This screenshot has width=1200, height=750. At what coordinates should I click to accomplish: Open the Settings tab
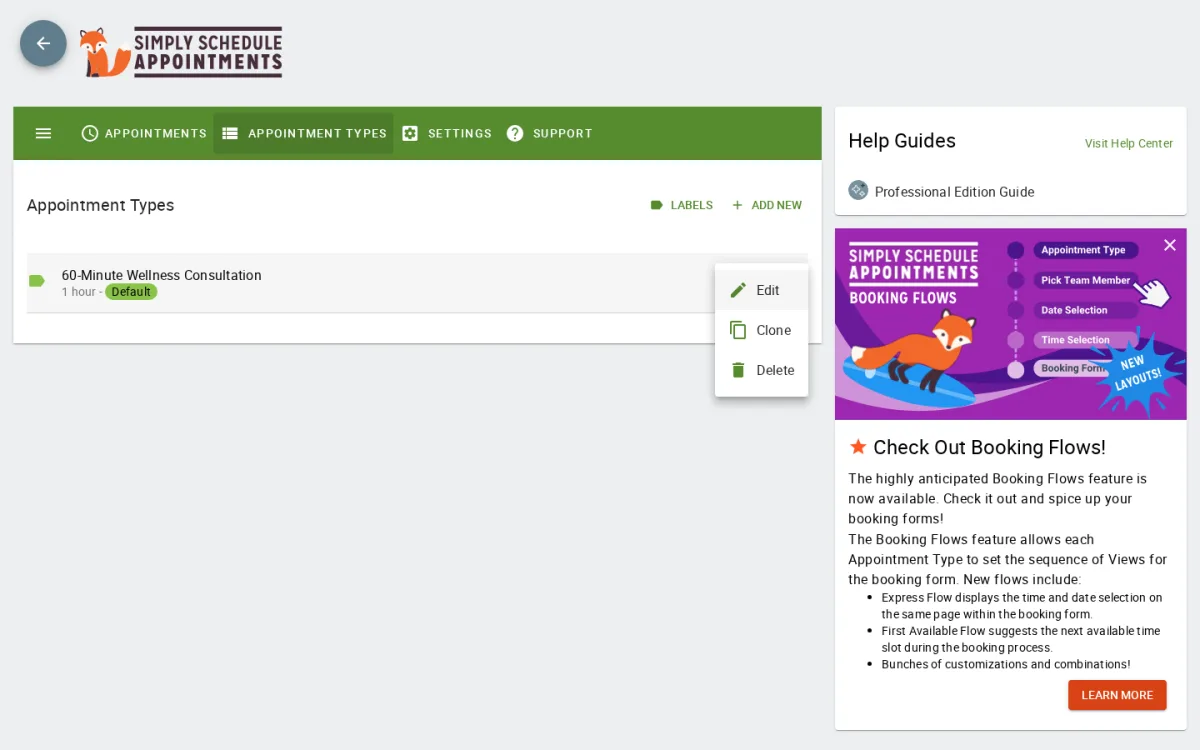coord(446,133)
